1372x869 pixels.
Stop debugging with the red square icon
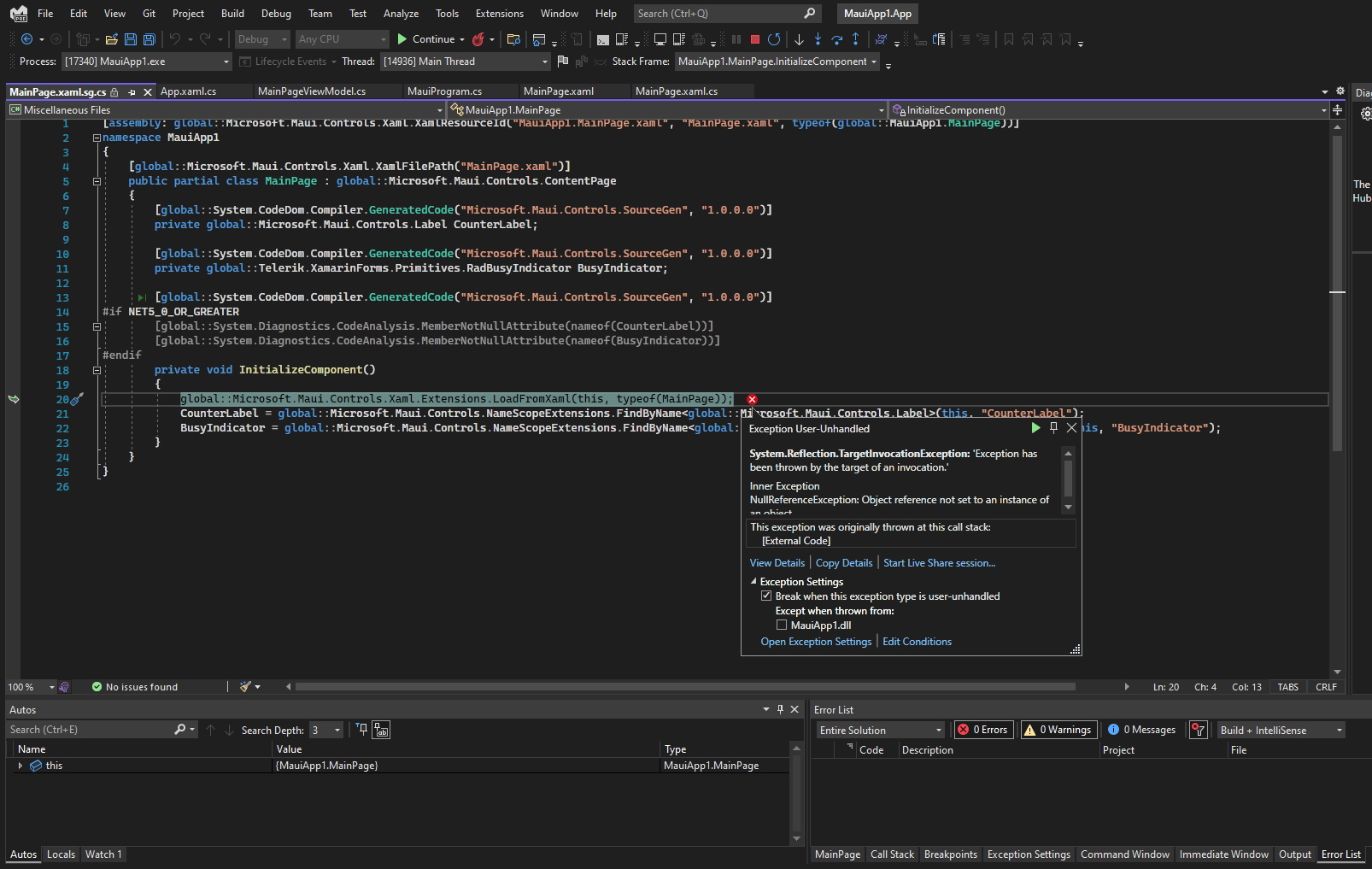[755, 39]
